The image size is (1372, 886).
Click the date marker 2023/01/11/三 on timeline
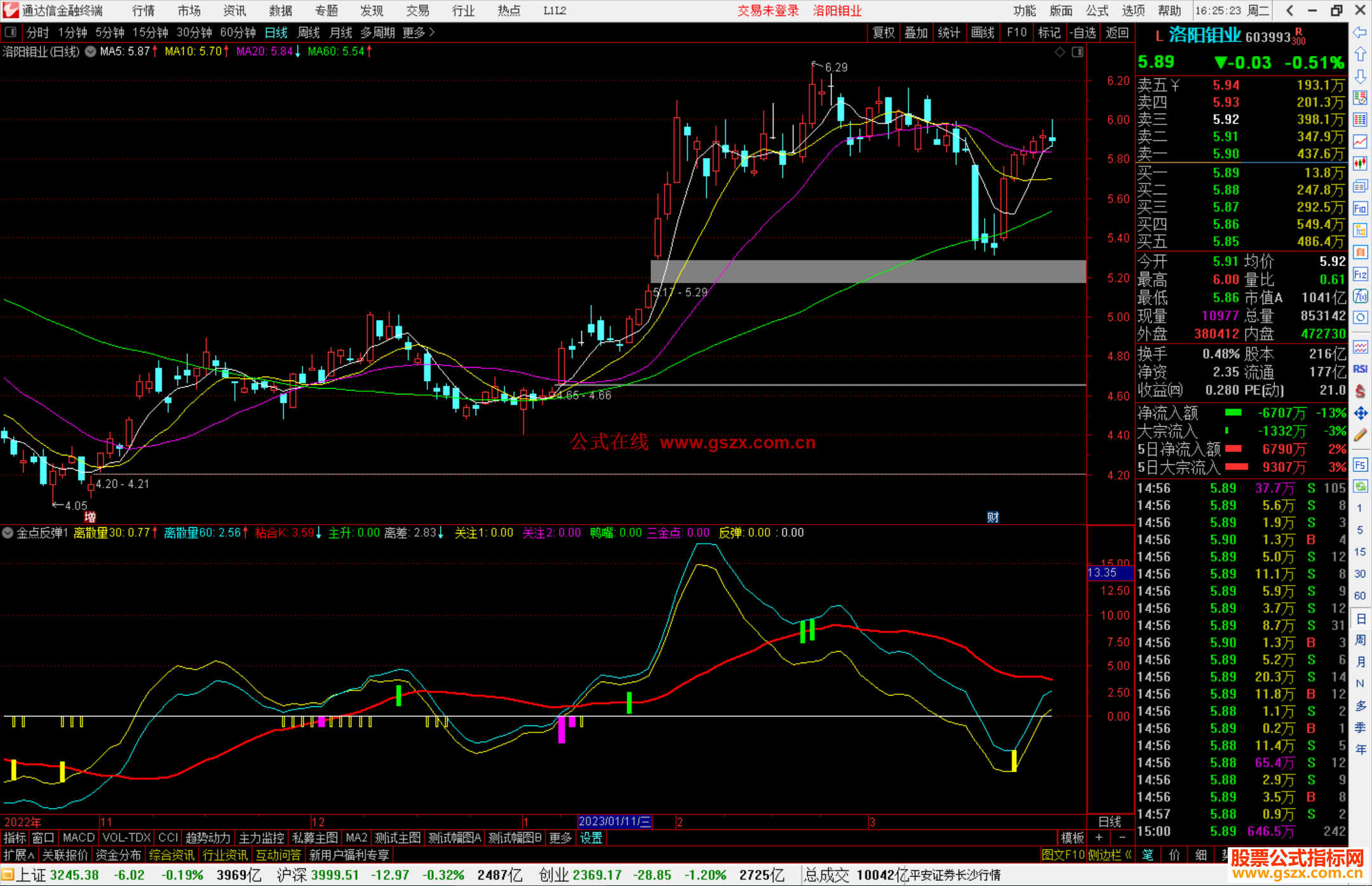pos(614,821)
